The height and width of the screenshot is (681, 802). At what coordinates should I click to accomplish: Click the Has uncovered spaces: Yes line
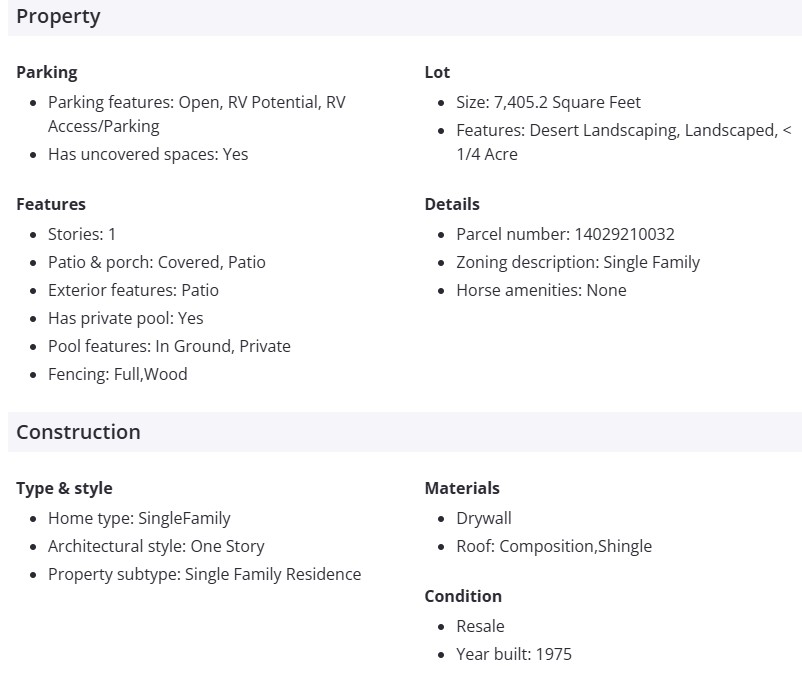pyautogui.click(x=148, y=154)
